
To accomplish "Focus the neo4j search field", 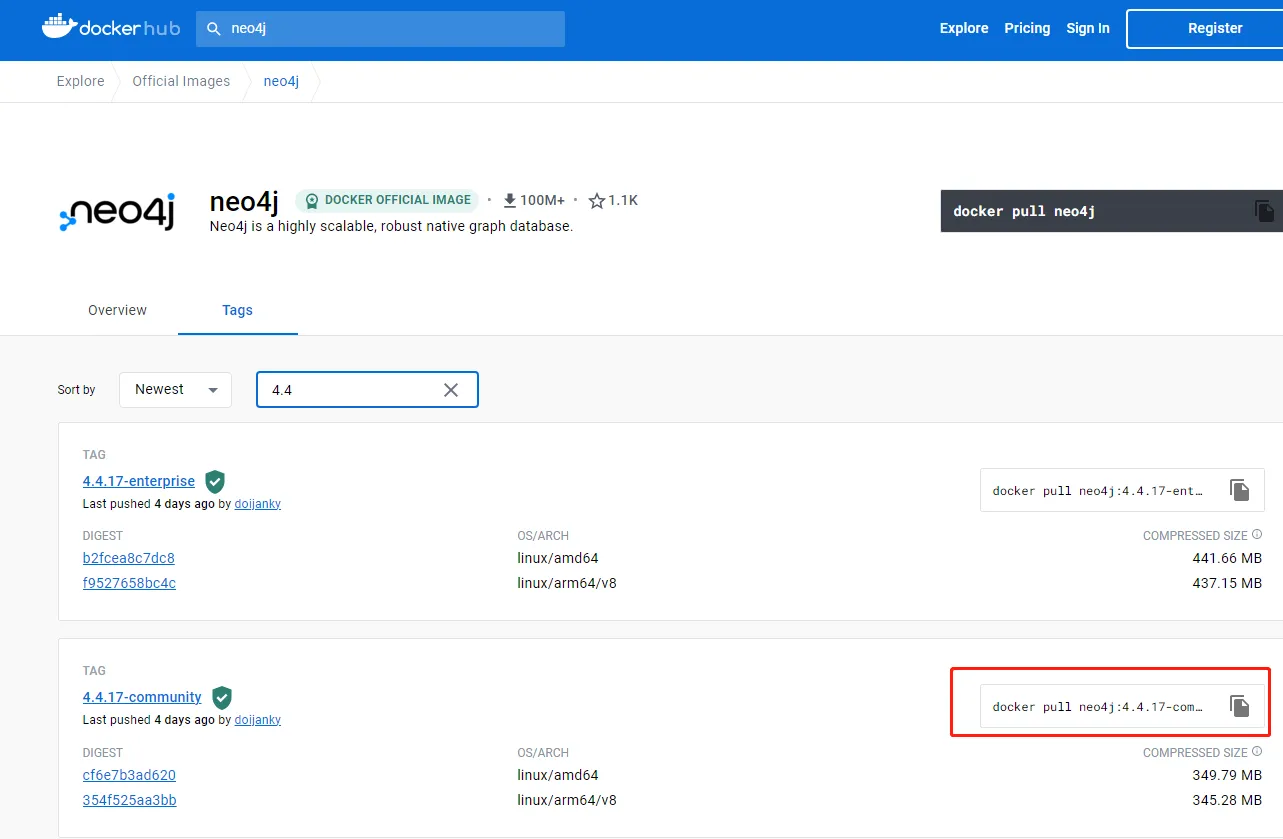I will click(390, 29).
